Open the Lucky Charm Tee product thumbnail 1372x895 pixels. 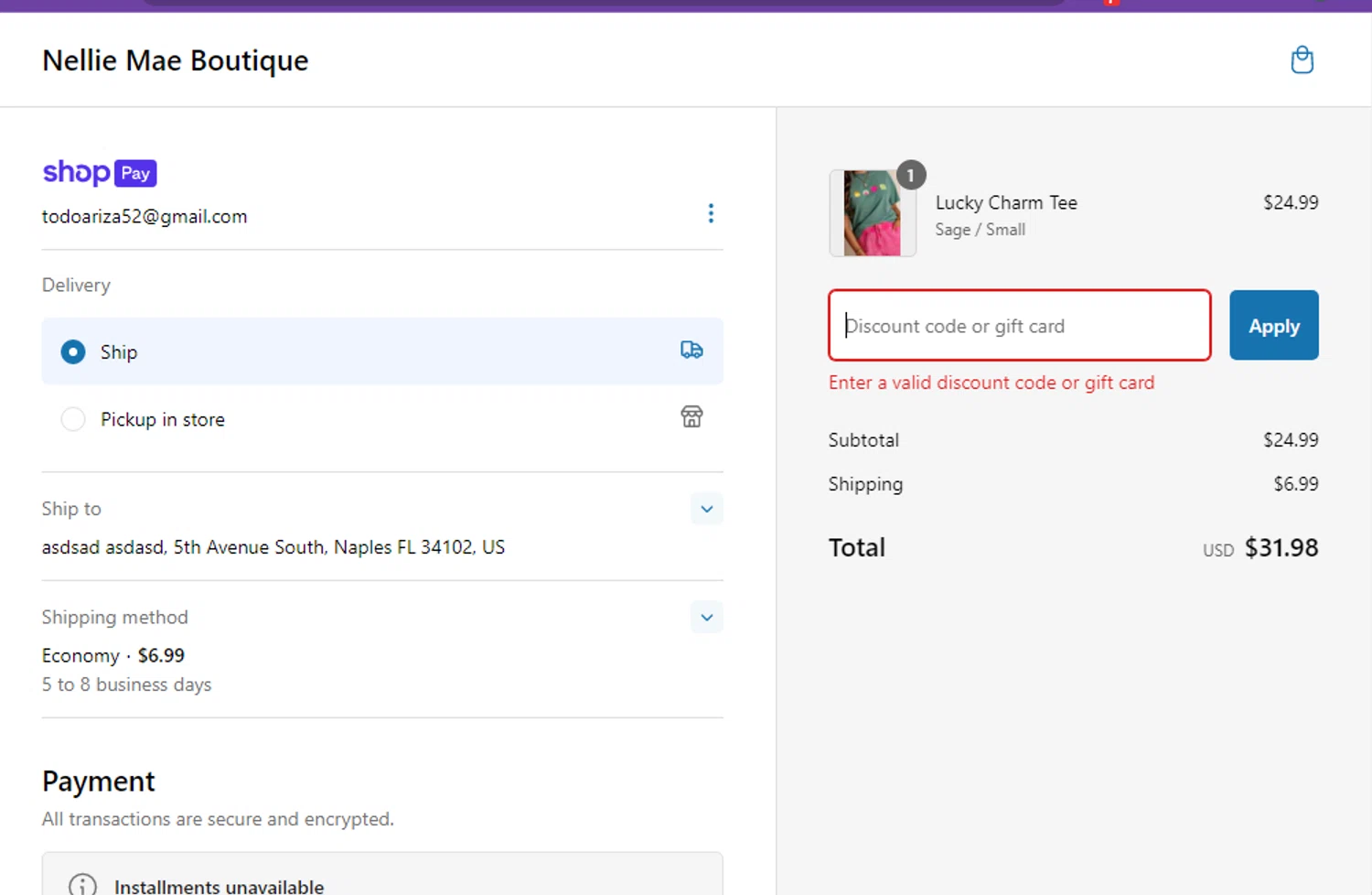[872, 213]
